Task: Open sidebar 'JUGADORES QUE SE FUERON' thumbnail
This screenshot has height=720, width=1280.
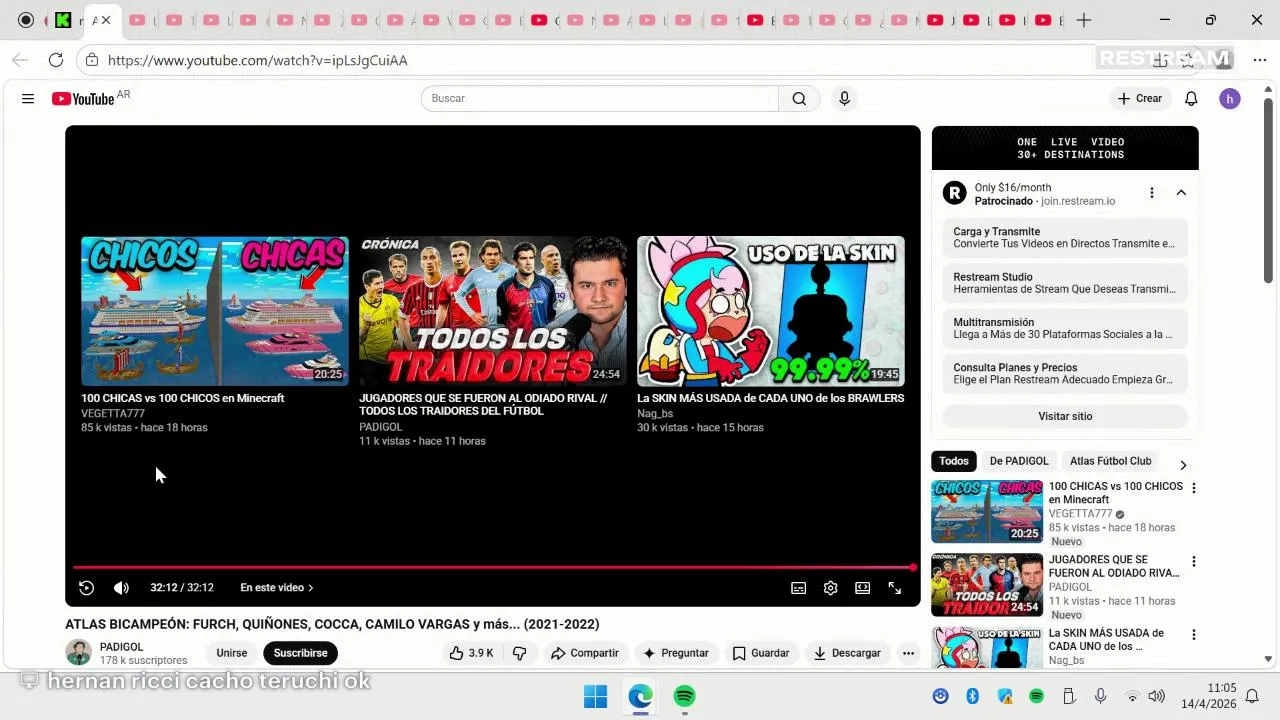Action: tap(987, 584)
